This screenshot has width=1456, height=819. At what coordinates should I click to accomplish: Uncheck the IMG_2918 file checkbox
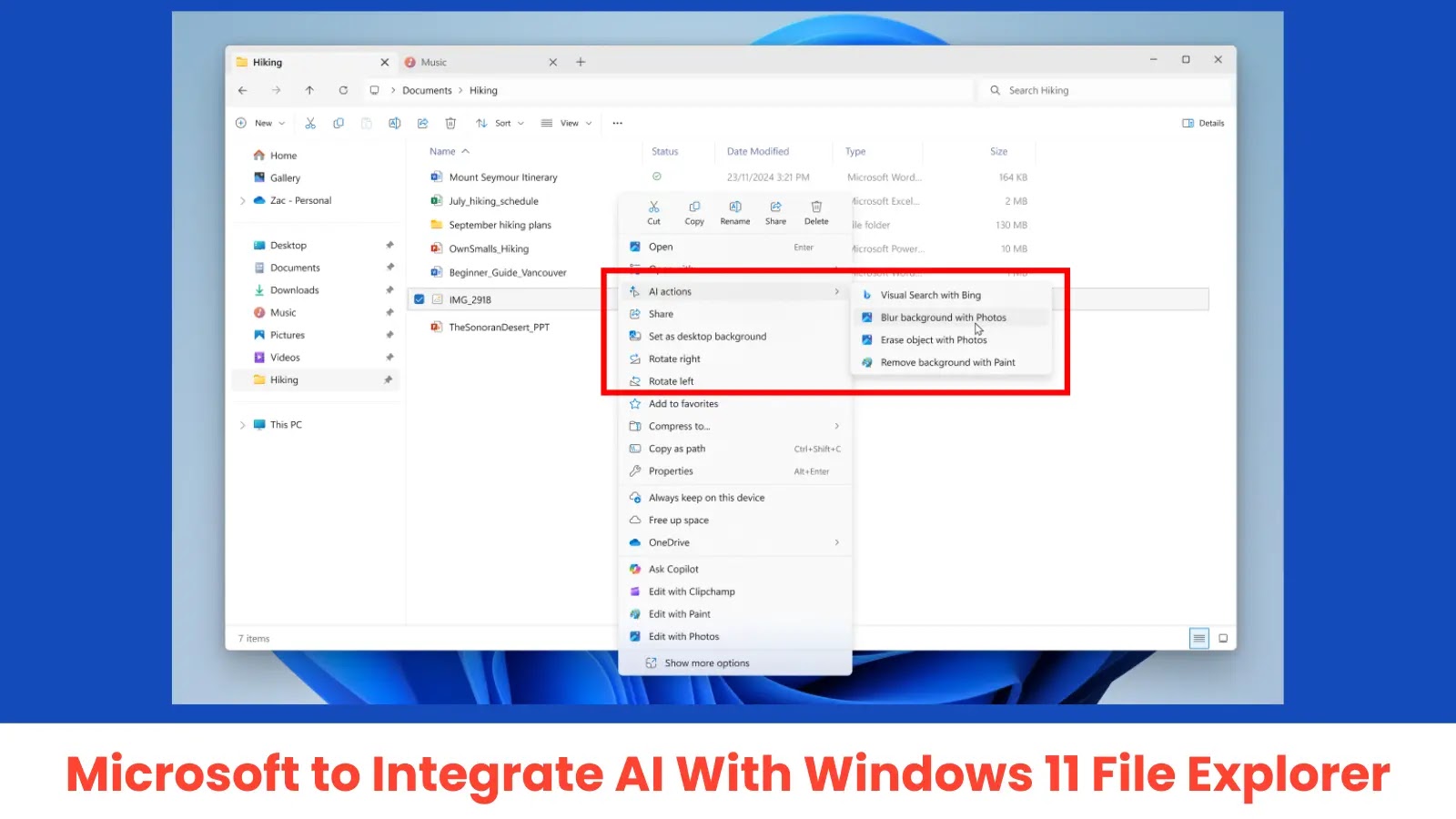click(x=419, y=299)
